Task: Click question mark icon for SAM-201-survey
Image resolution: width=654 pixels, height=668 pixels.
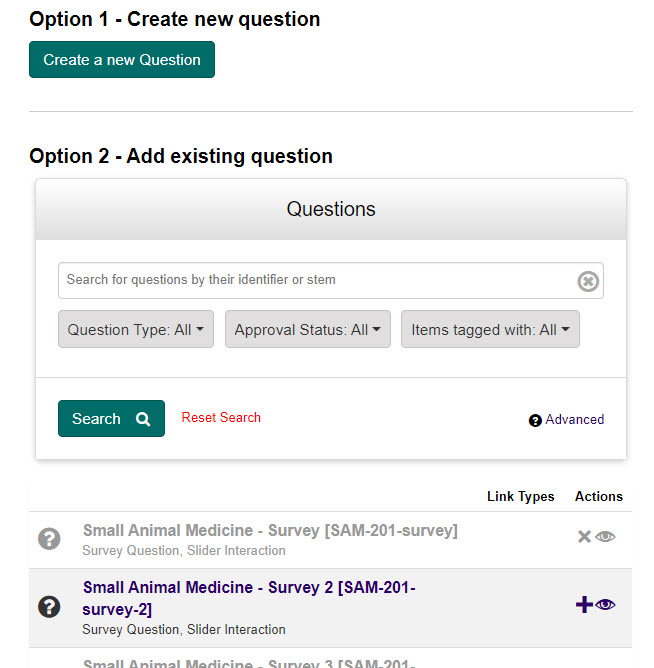Action: [x=49, y=539]
